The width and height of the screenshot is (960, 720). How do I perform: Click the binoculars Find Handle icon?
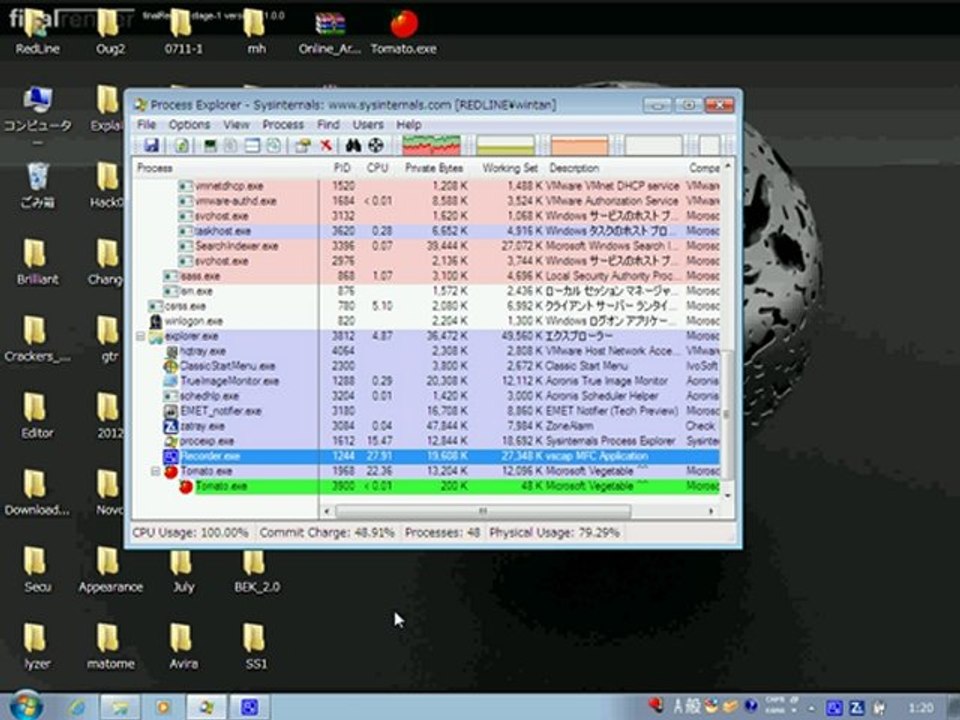coord(353,145)
